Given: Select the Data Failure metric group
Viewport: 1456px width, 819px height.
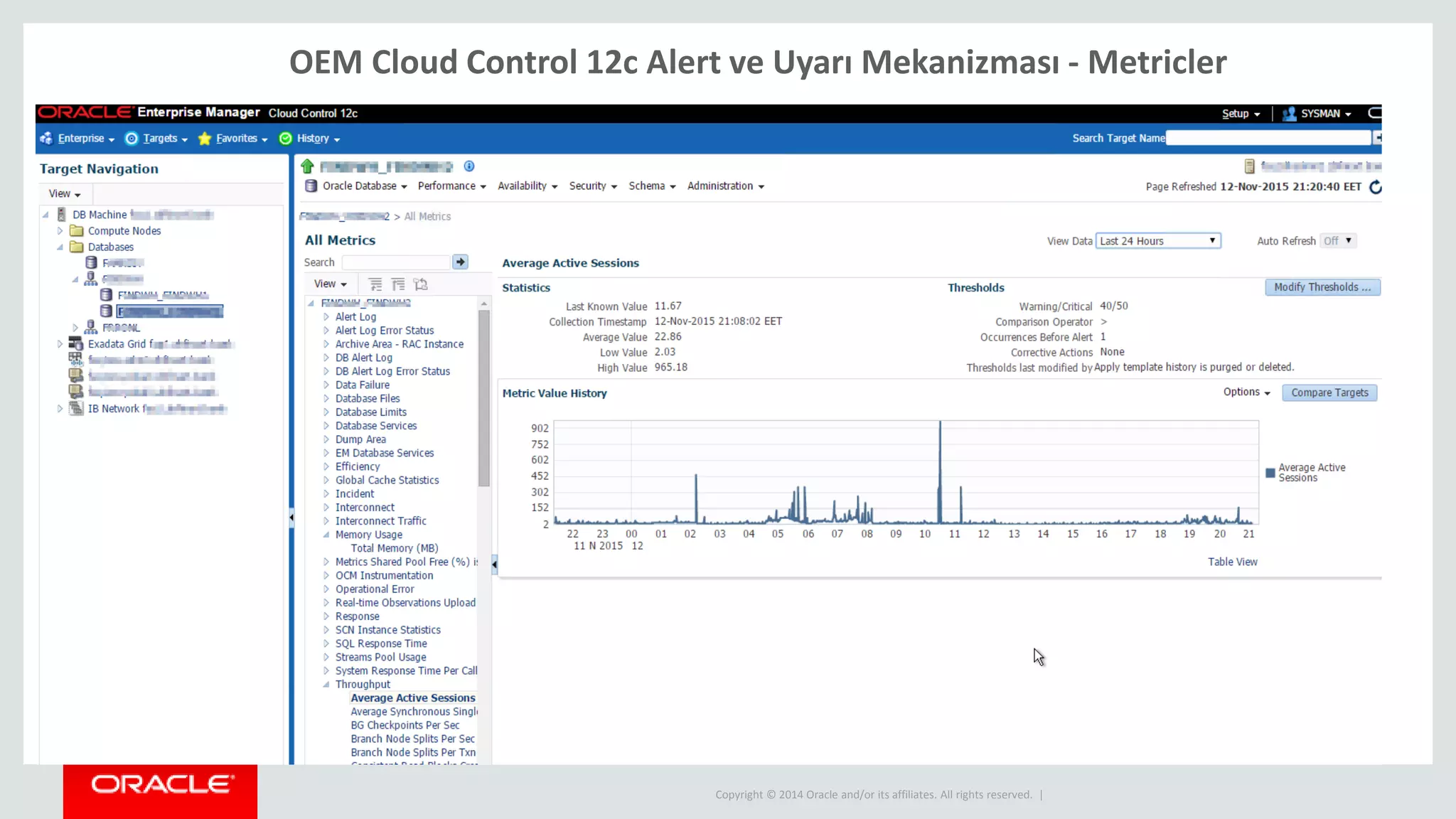Looking at the screenshot, I should (x=363, y=385).
